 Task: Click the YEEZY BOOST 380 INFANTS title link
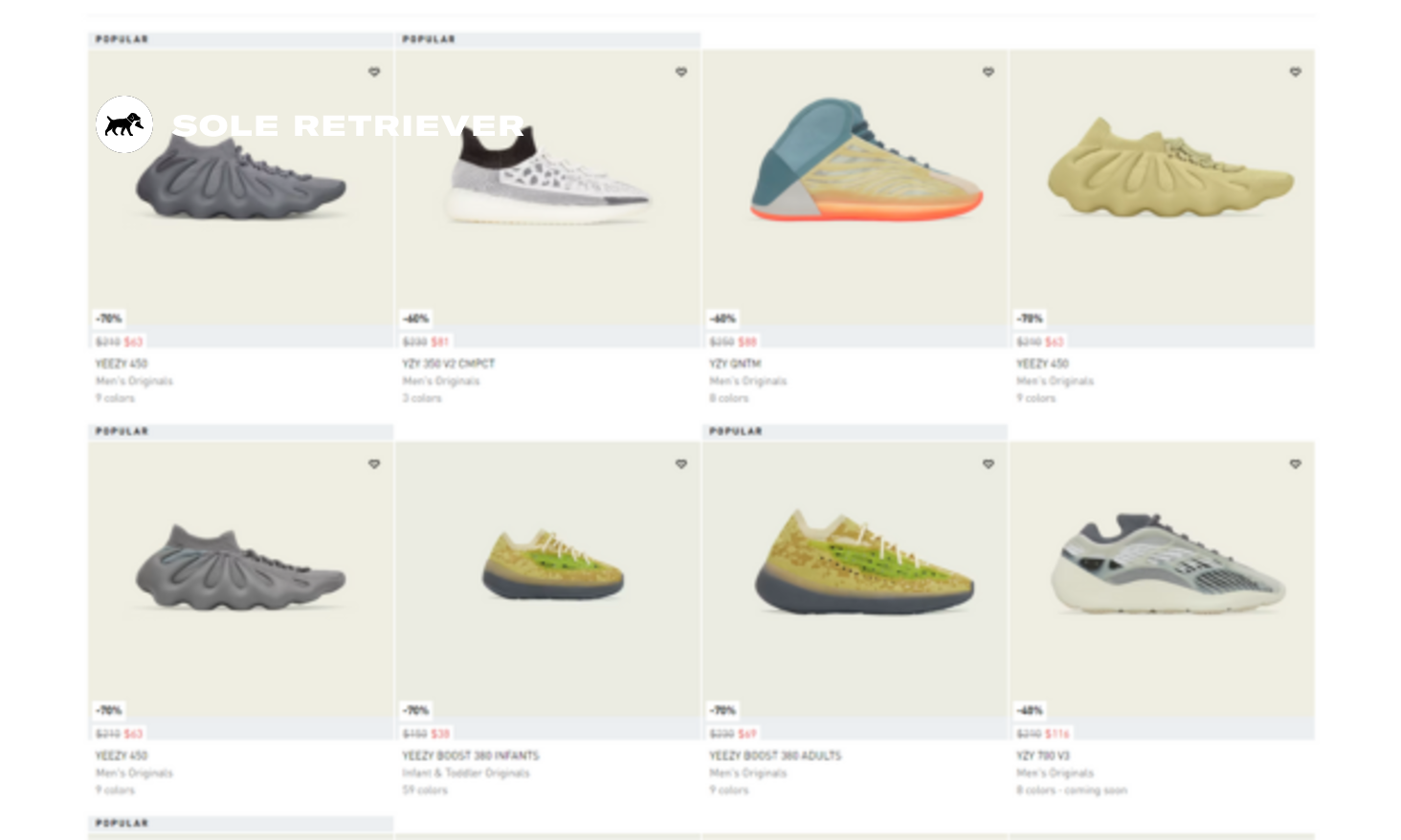tap(471, 756)
